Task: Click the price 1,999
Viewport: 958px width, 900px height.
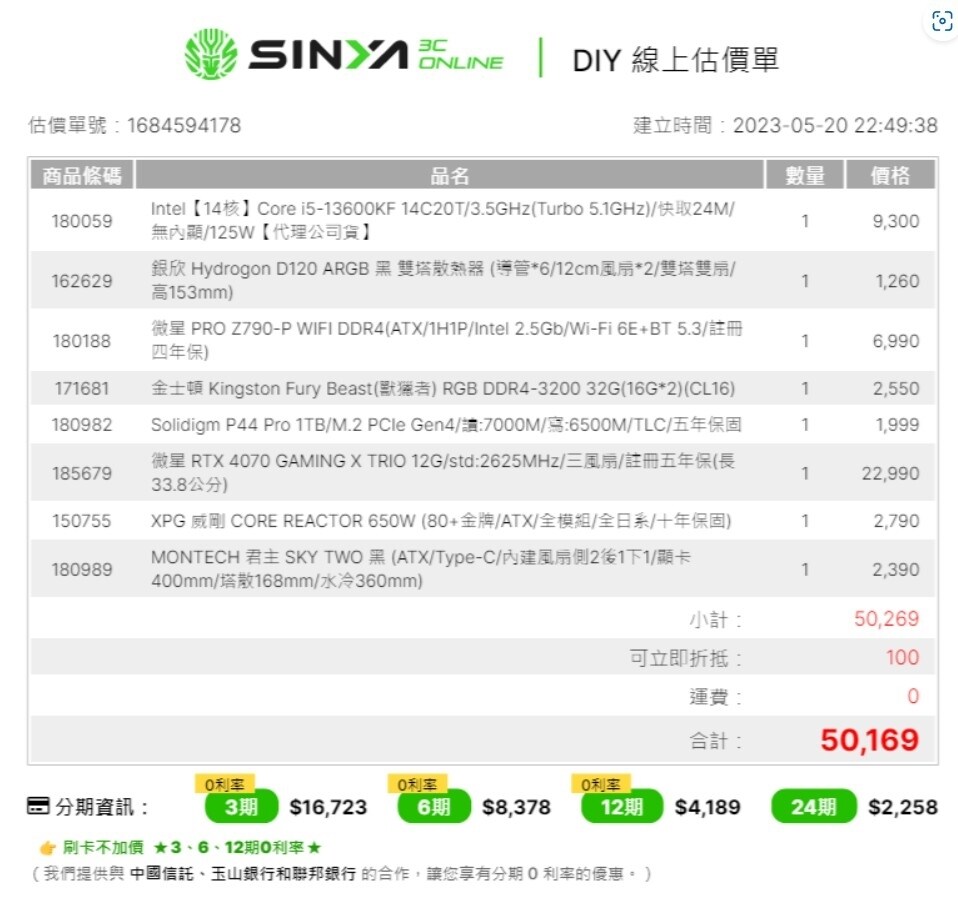Action: [x=897, y=425]
